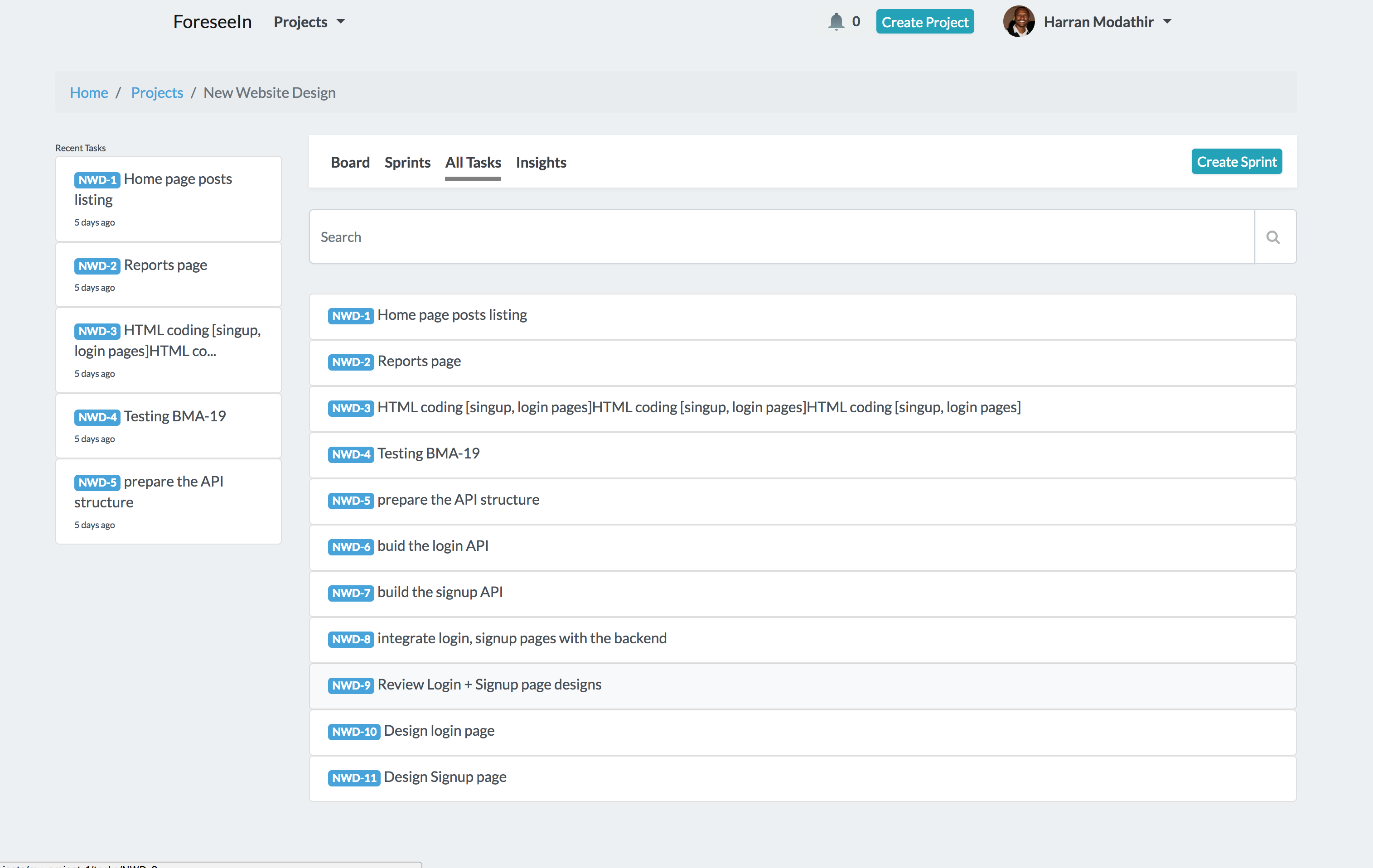Click Harran Modathir's avatar picture
Viewport: 1373px width, 868px height.
[1018, 22]
